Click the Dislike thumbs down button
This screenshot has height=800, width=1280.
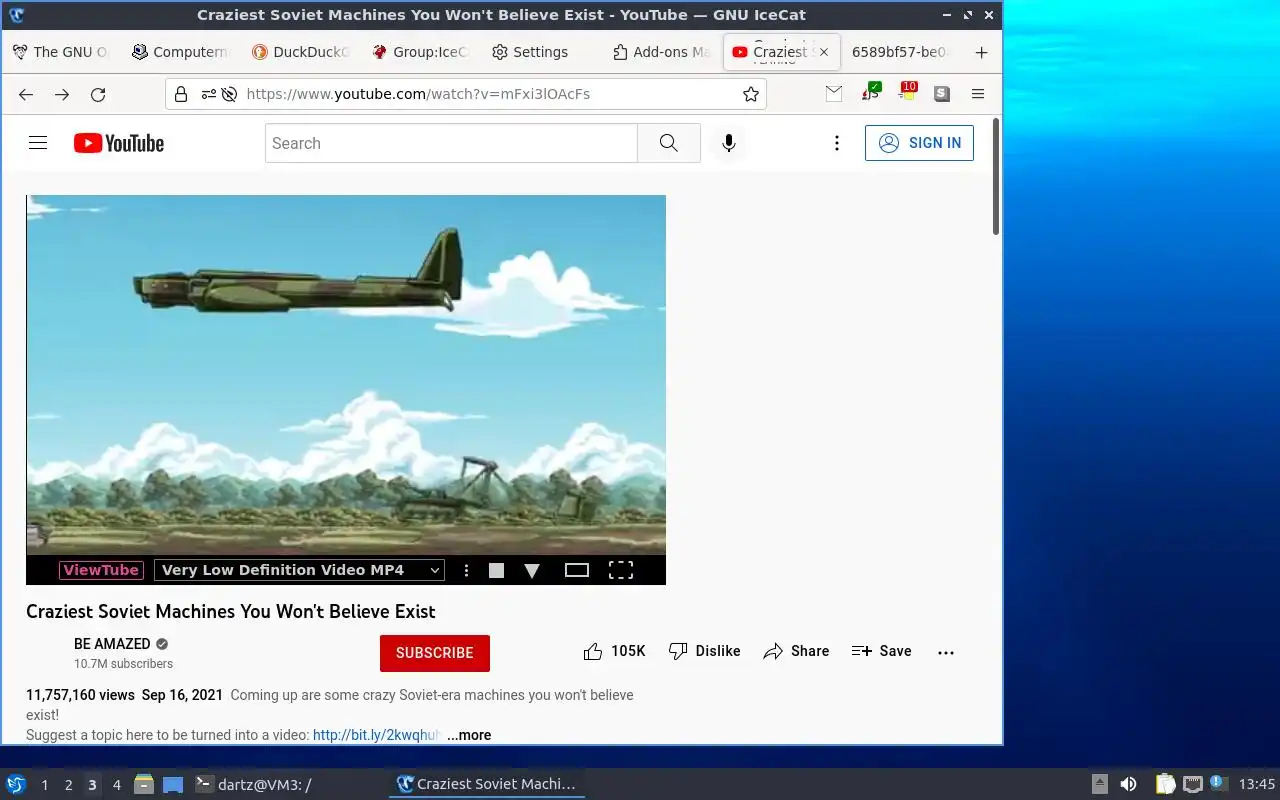705,651
